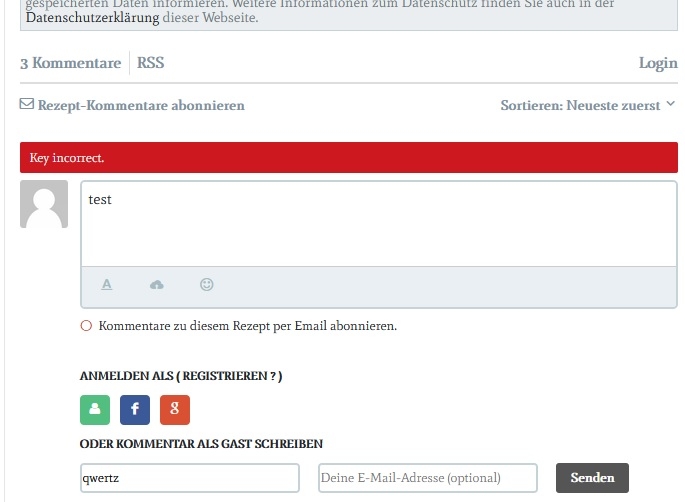Screen dimensions: 685x502
Task: Open the emoji smiley picker
Action: (x=207, y=285)
